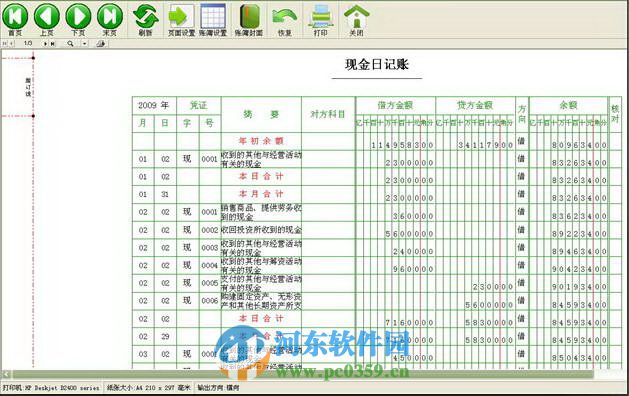Click the 年初余额 row label
Image resolution: width=629 pixels, height=396 pixels.
(261, 141)
